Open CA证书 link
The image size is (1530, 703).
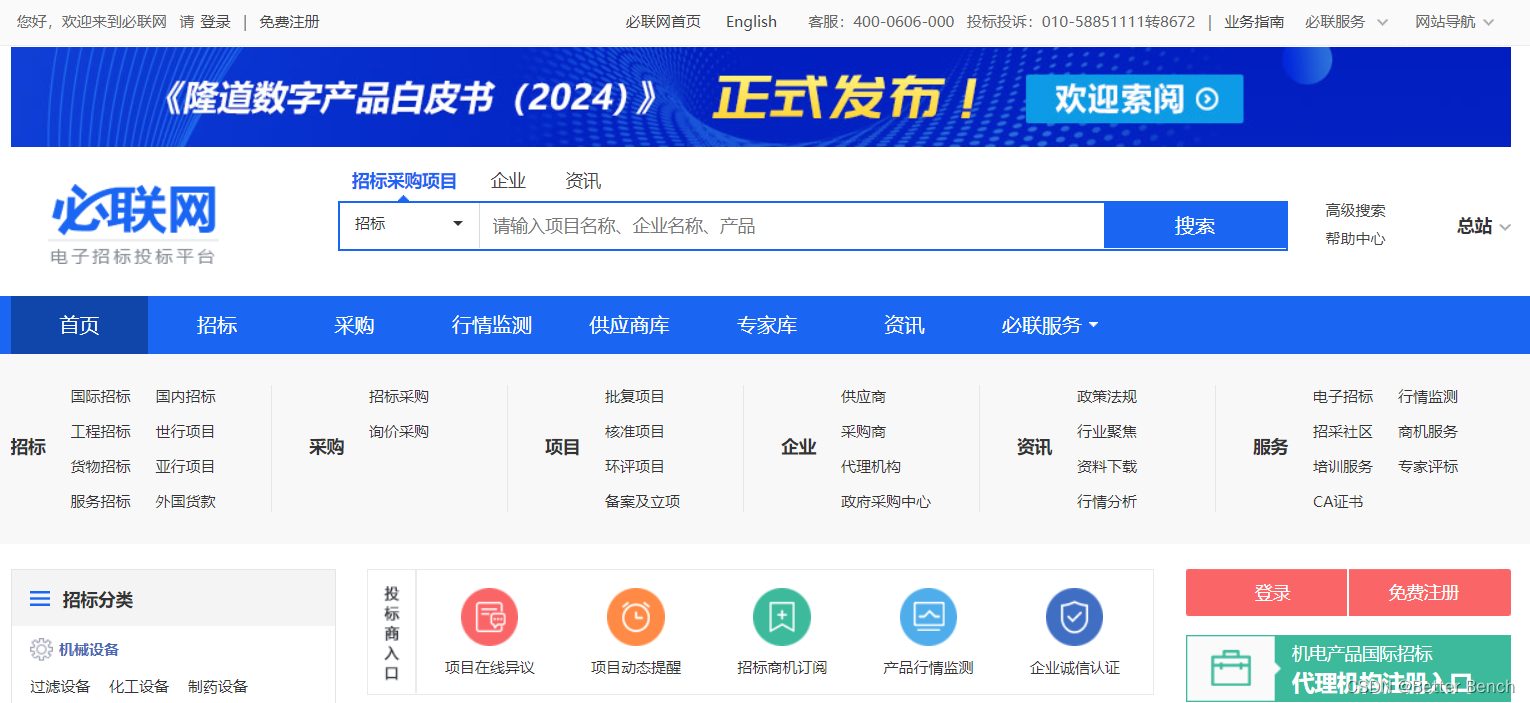coord(1337,502)
